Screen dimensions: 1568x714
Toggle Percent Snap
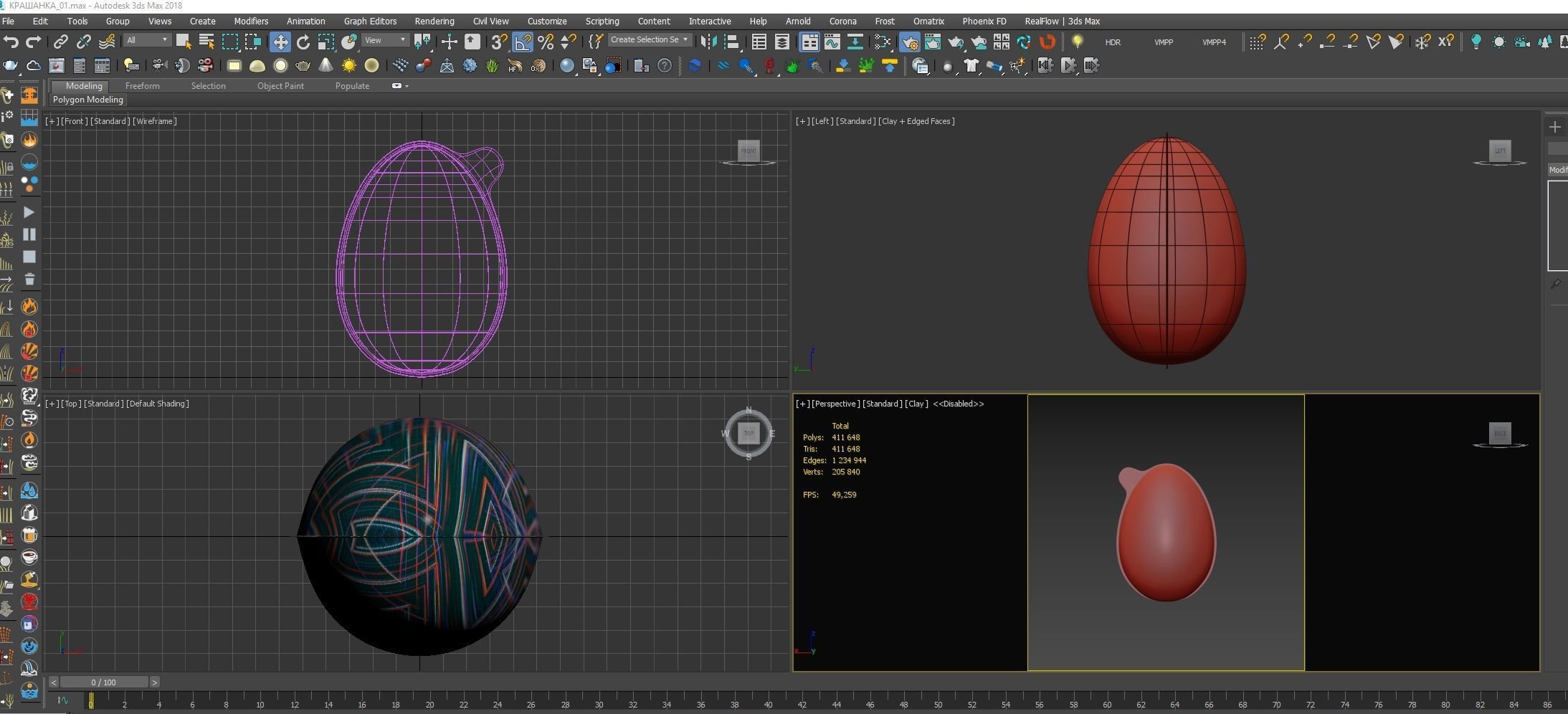pyautogui.click(x=546, y=42)
